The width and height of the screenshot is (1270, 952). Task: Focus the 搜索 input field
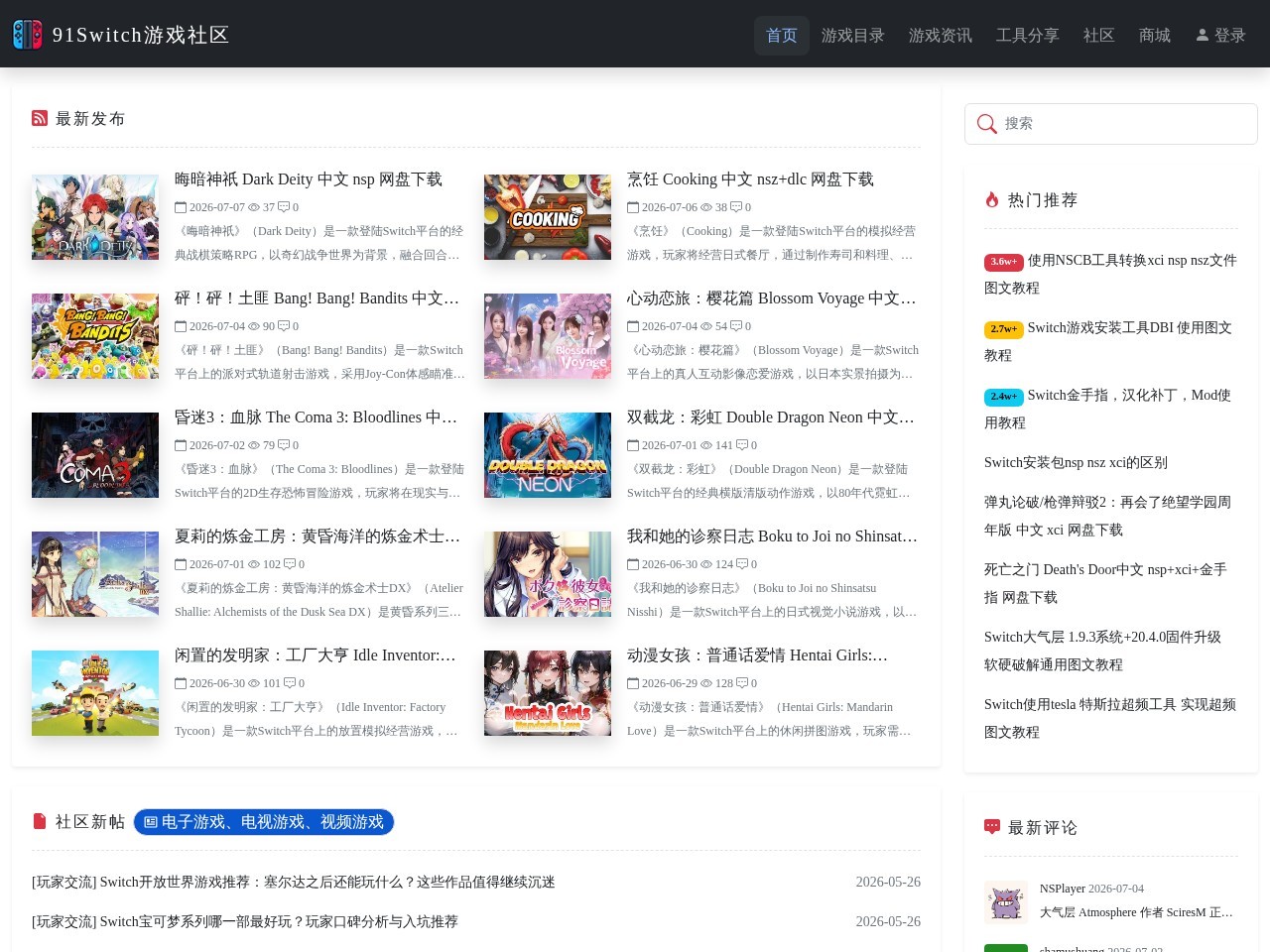1111,124
